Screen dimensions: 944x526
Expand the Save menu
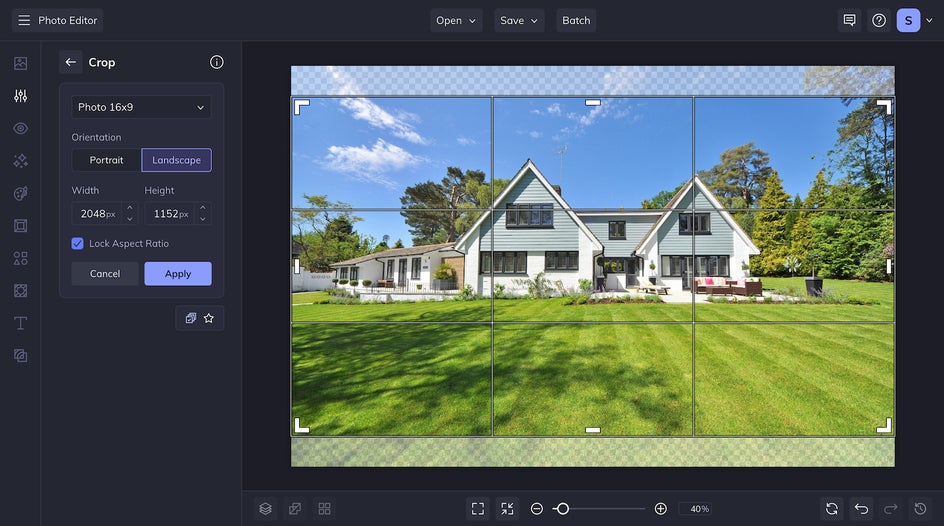[x=519, y=20]
